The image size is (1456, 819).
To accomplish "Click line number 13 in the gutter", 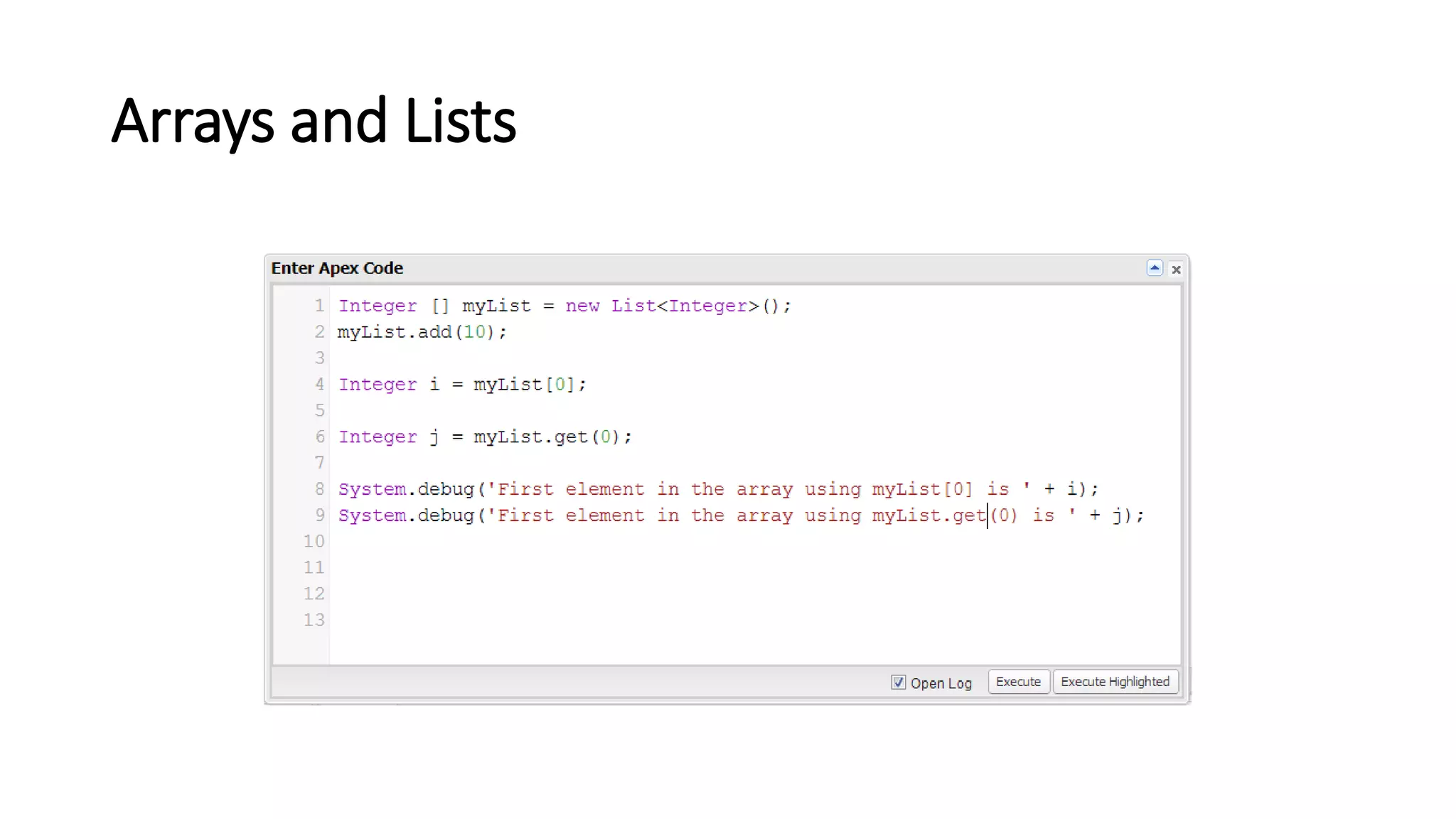I will [x=314, y=620].
